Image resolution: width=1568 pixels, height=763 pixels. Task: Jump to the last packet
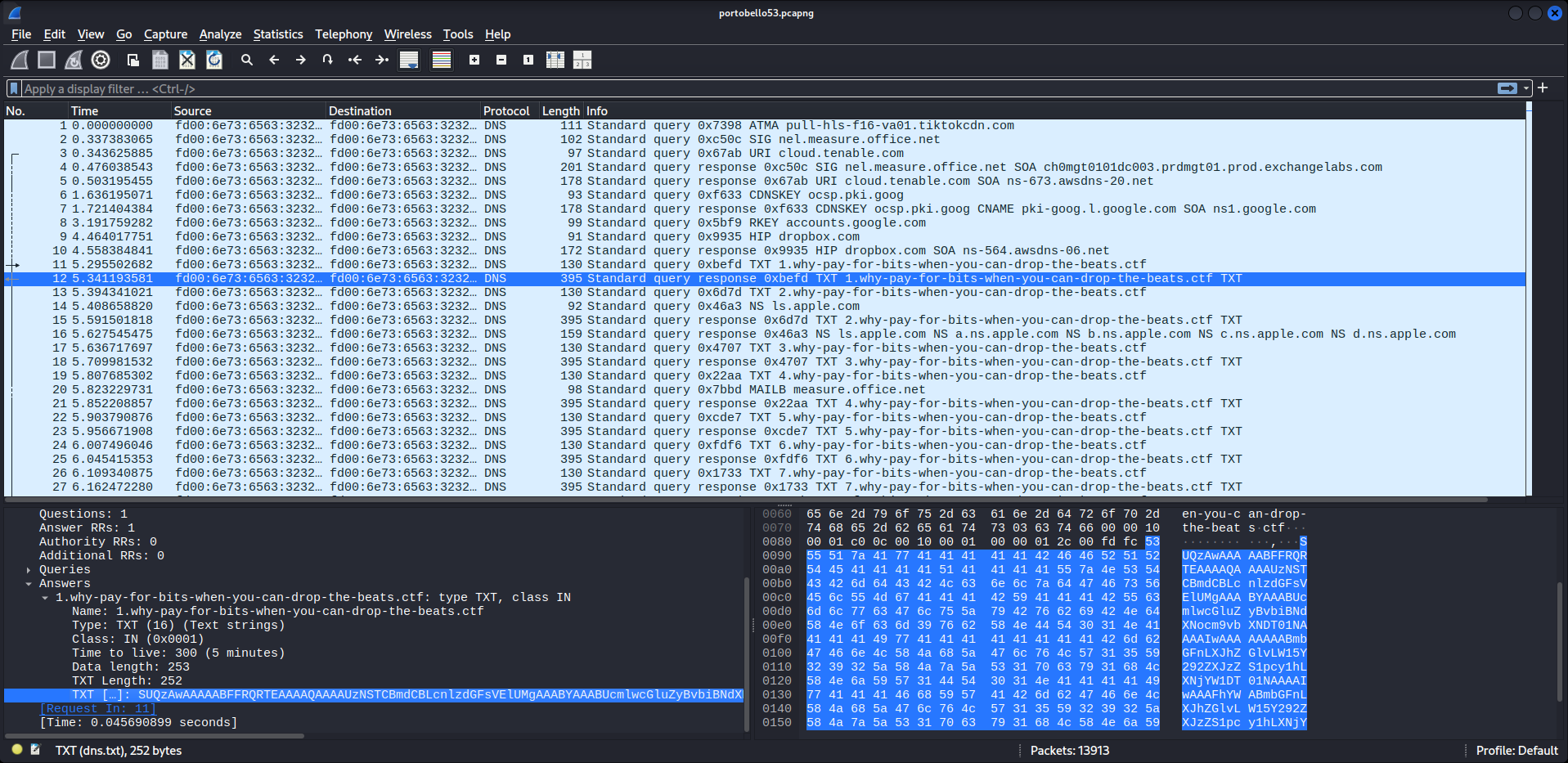point(382,60)
